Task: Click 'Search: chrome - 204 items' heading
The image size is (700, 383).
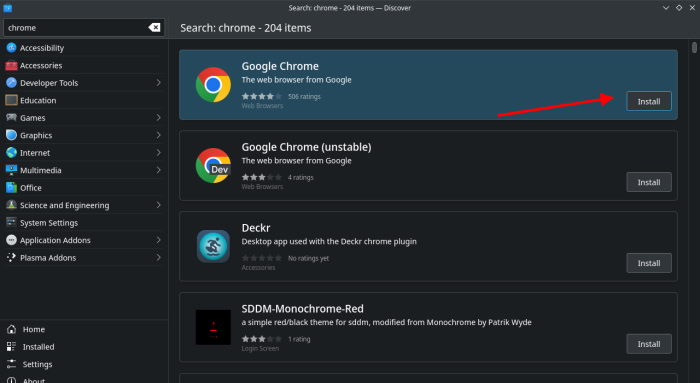Action: pos(246,28)
